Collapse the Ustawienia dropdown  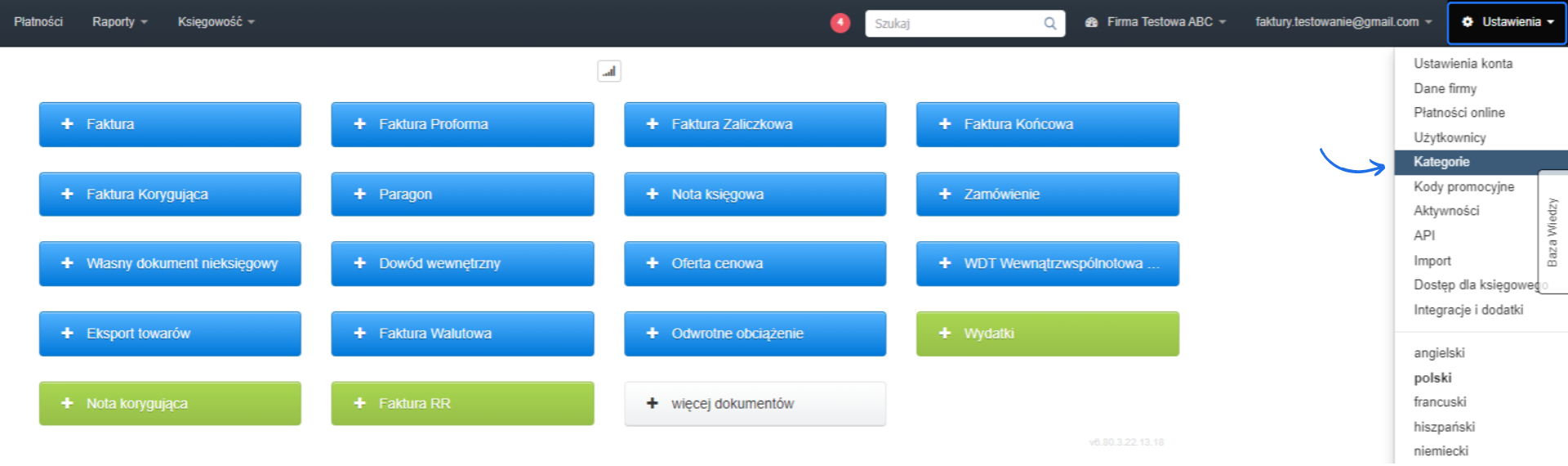[x=1508, y=22]
